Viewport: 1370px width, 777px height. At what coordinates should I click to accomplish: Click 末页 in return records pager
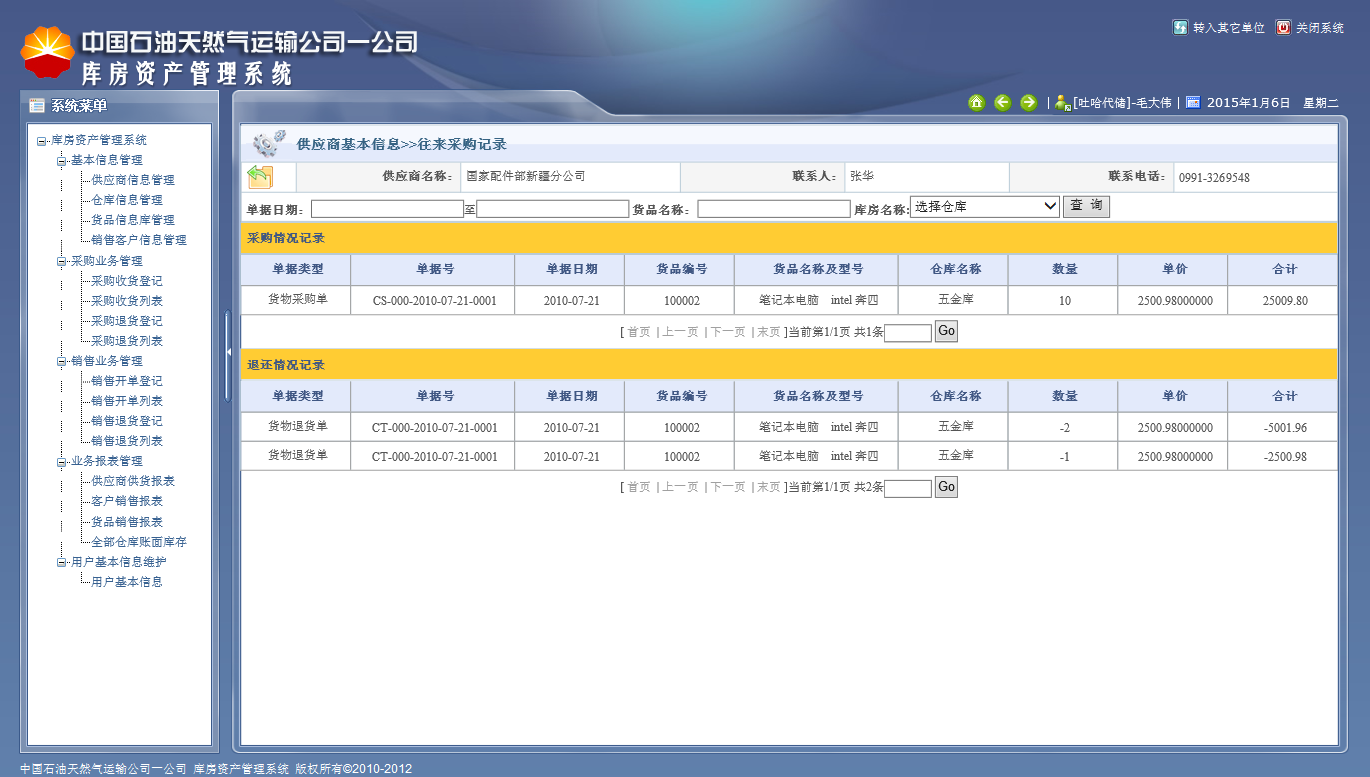(769, 487)
